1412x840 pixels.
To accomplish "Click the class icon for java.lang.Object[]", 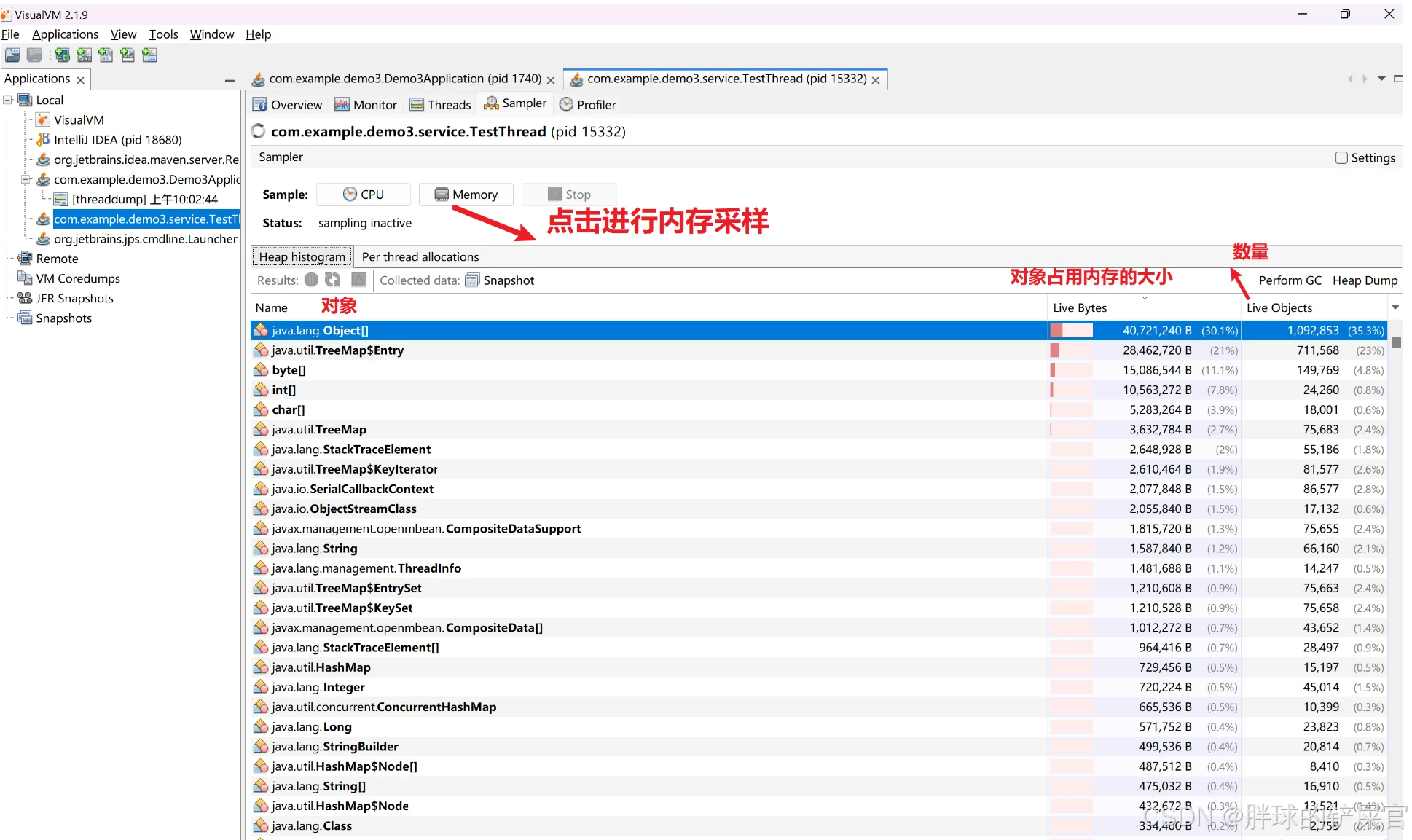I will click(x=261, y=331).
